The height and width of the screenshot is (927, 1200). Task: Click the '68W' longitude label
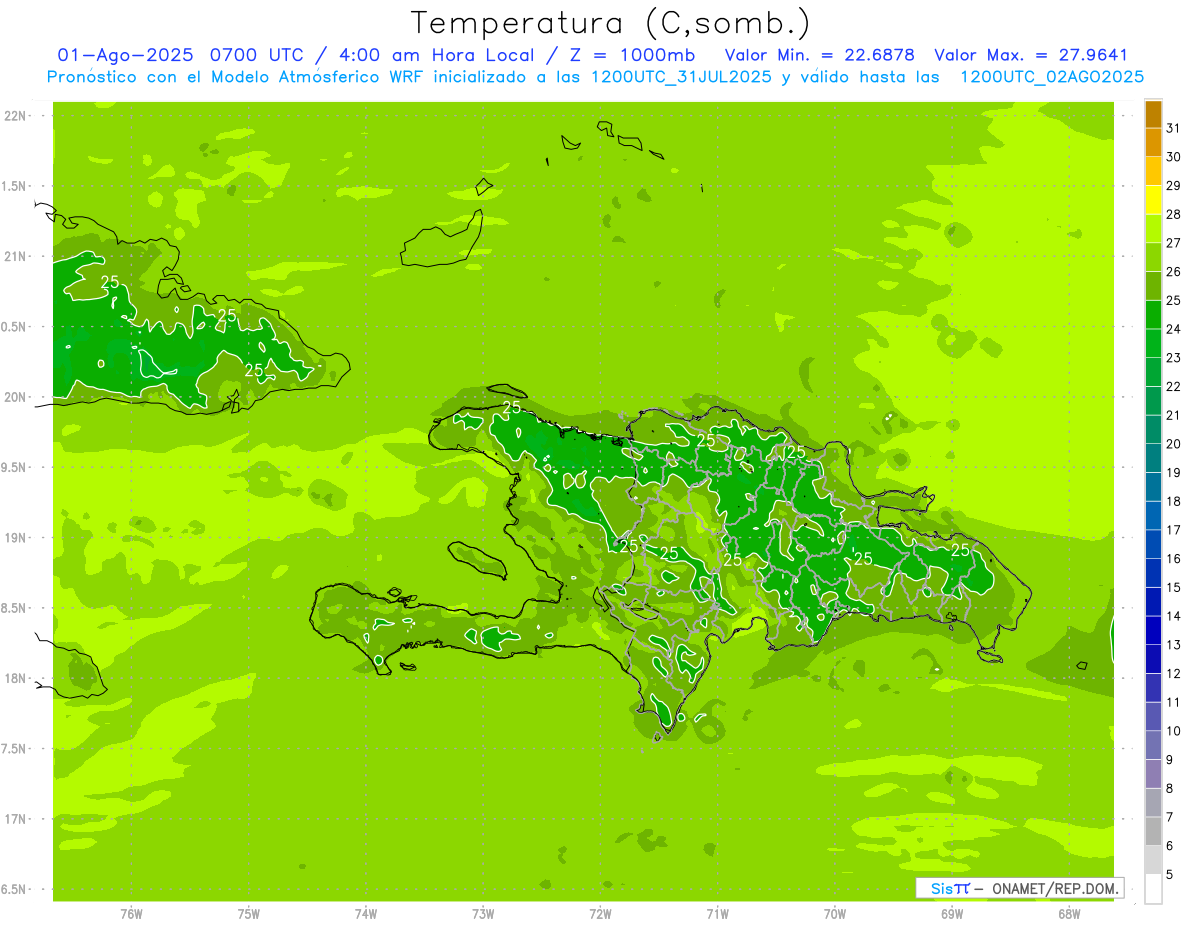pos(1069,914)
